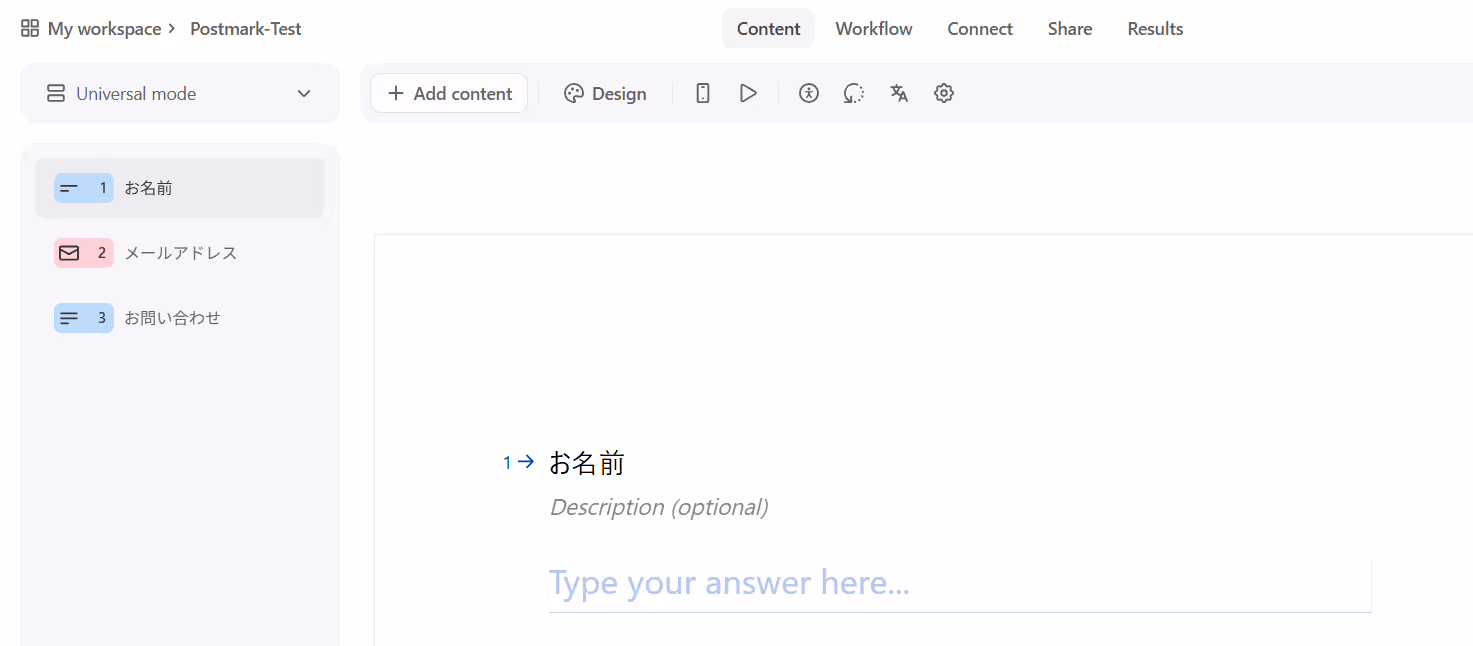Click the Type your answer here field
Image resolution: width=1473 pixels, height=646 pixels.
click(960, 583)
